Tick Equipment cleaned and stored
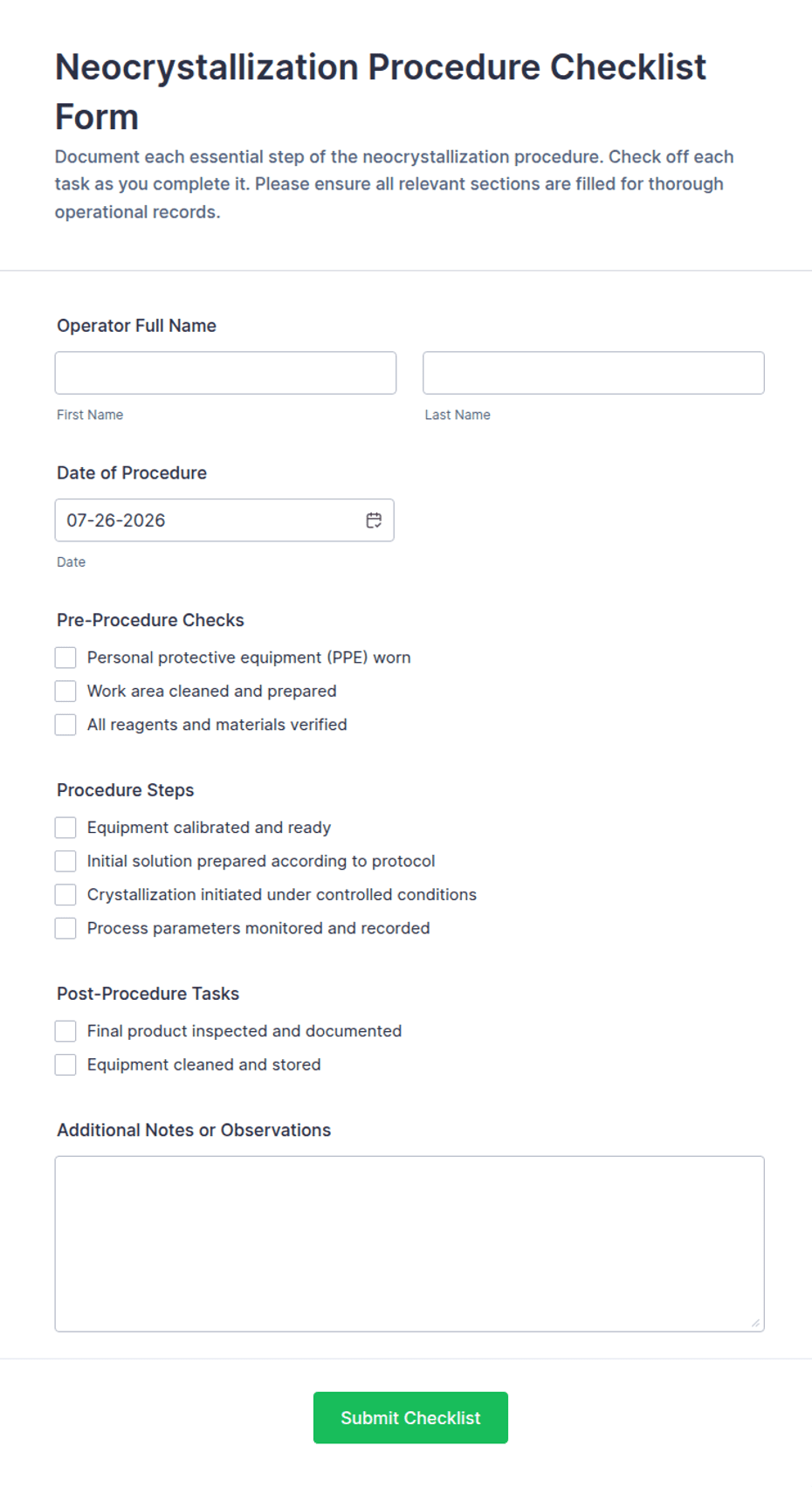Screen dimensions: 812x1487 click(65, 1064)
